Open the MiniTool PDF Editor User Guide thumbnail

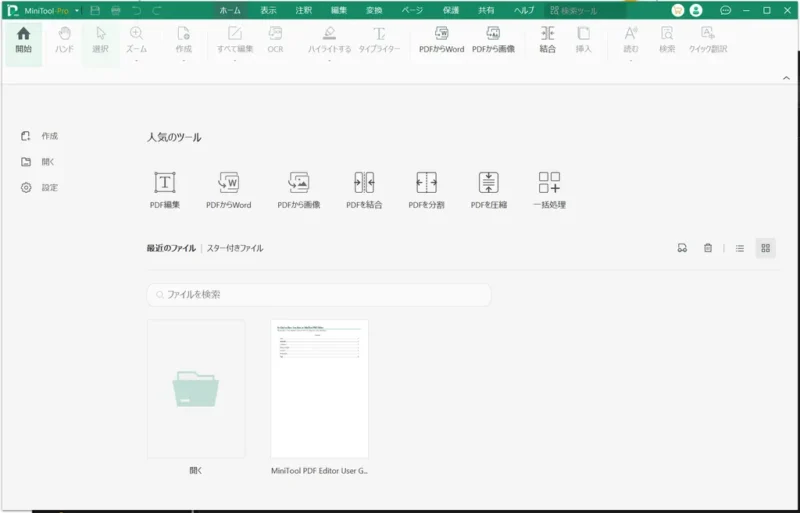point(319,388)
